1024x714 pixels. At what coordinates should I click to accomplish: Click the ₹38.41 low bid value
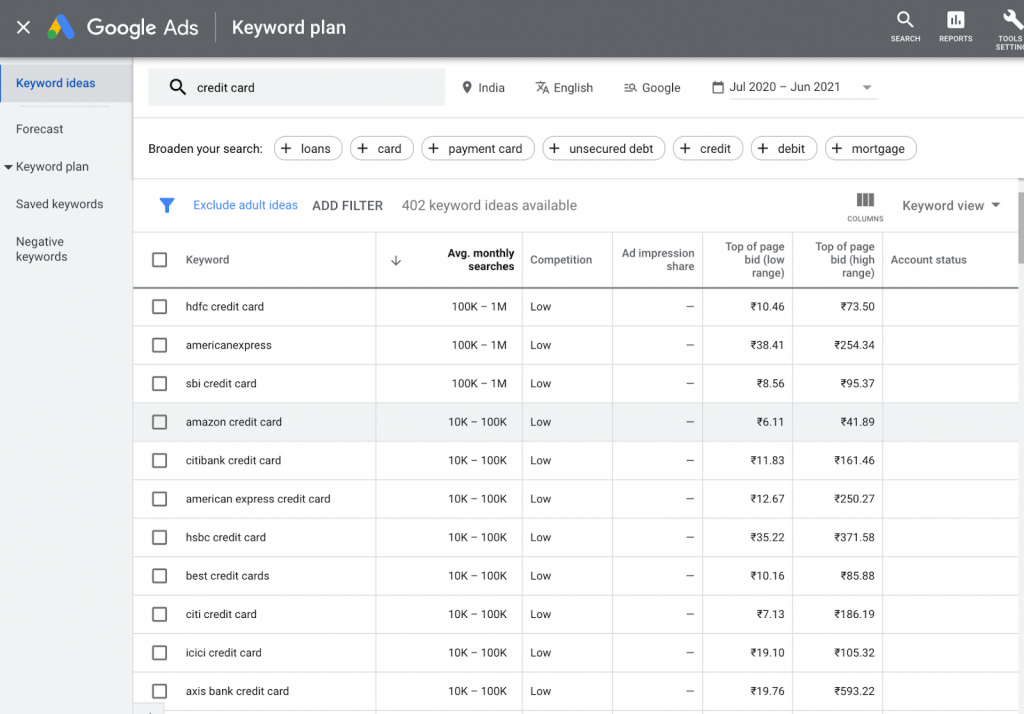pyautogui.click(x=767, y=345)
